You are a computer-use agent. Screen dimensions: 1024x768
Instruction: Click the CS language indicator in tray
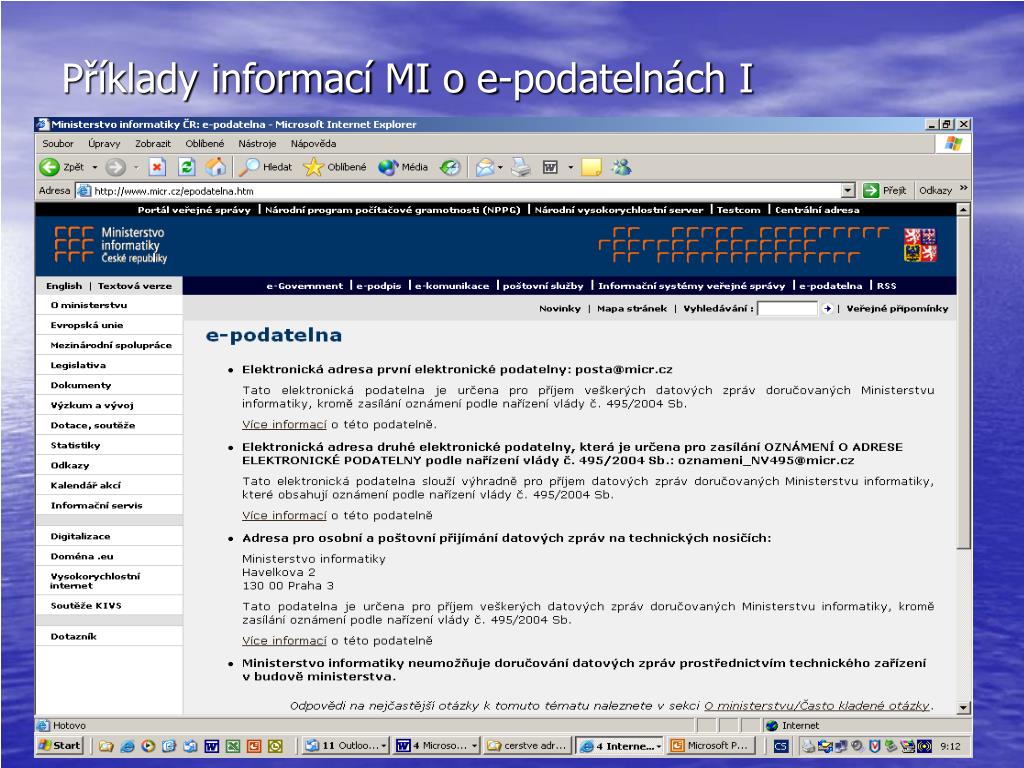780,746
